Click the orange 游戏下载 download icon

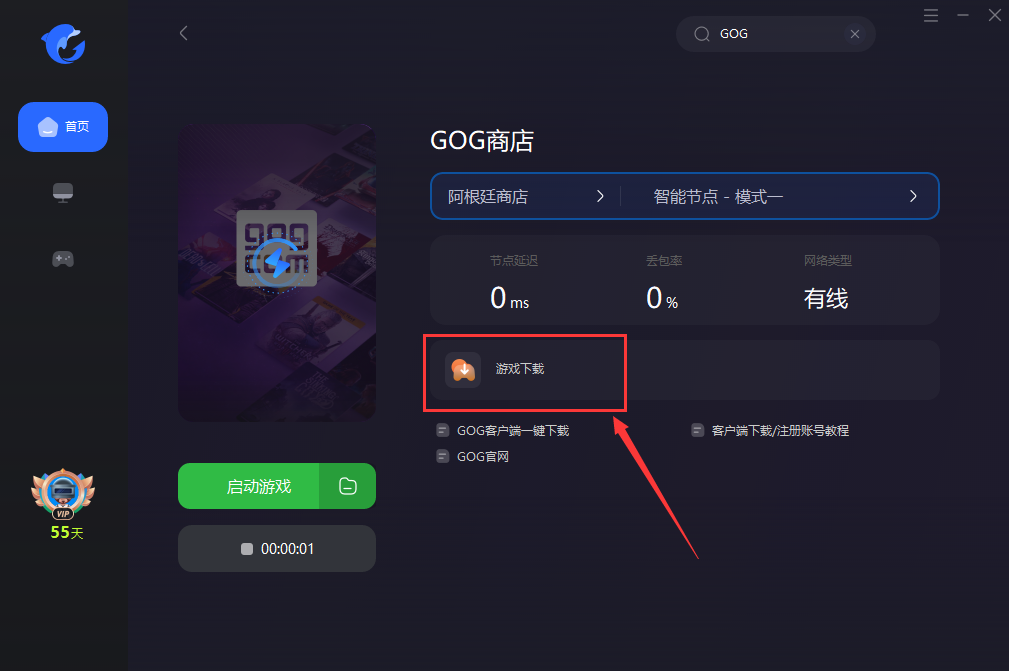[463, 370]
